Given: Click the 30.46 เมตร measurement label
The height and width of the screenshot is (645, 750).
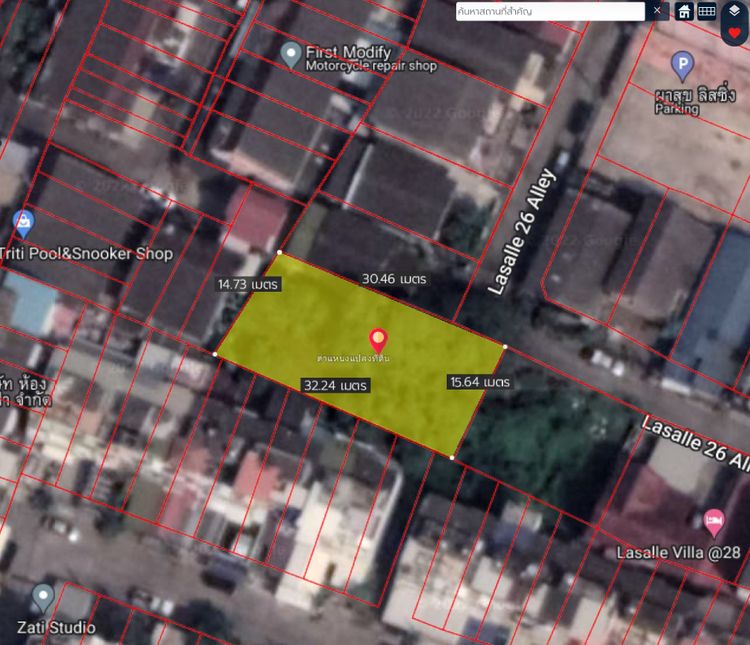Looking at the screenshot, I should [x=393, y=279].
